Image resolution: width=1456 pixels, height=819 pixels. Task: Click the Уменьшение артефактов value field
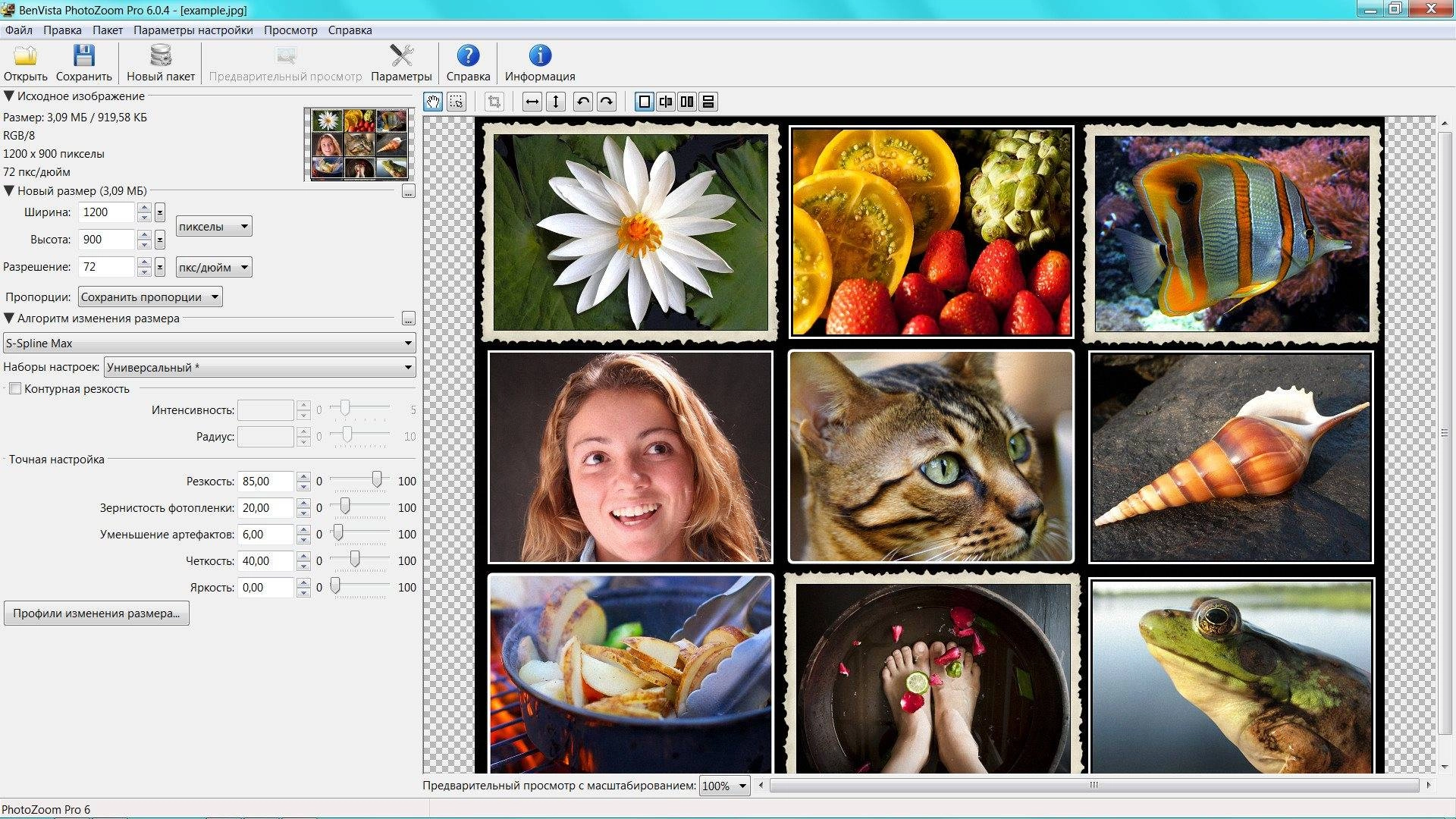[x=265, y=535]
